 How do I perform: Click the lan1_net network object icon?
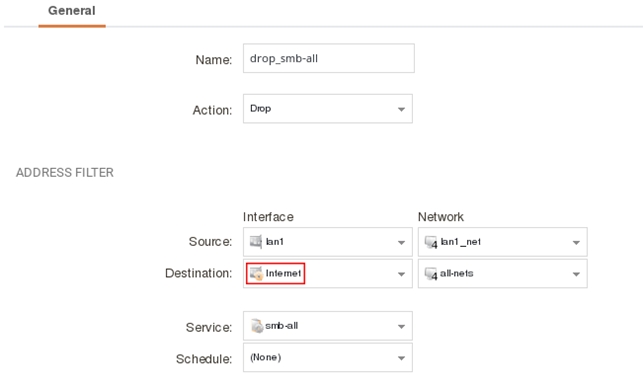431,242
